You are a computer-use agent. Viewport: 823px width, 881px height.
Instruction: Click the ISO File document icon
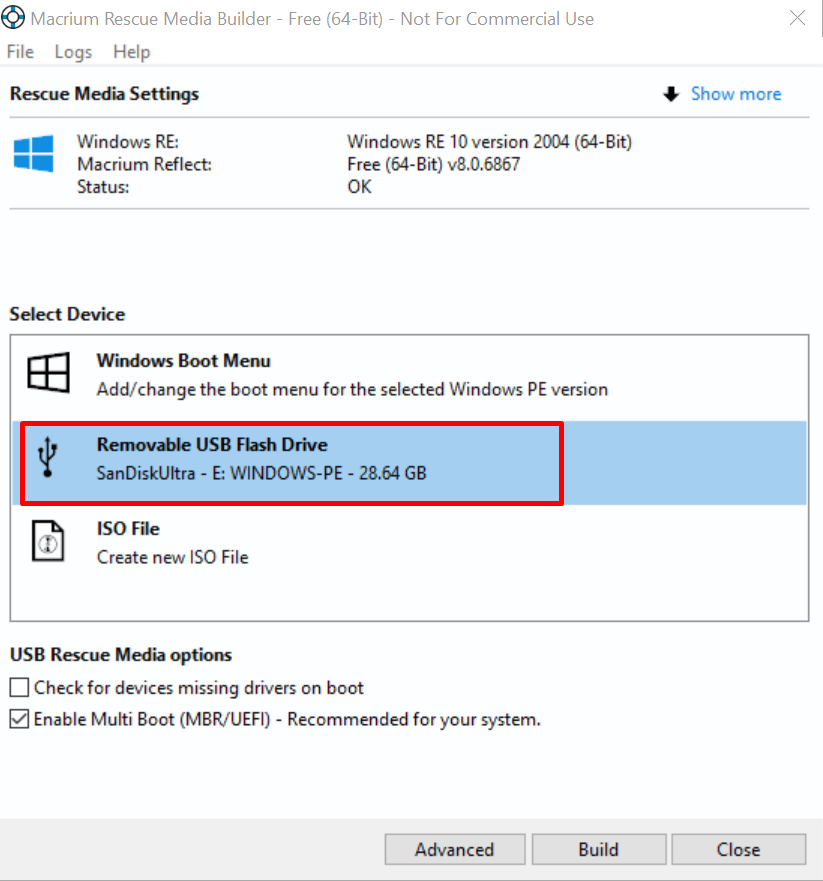point(48,541)
